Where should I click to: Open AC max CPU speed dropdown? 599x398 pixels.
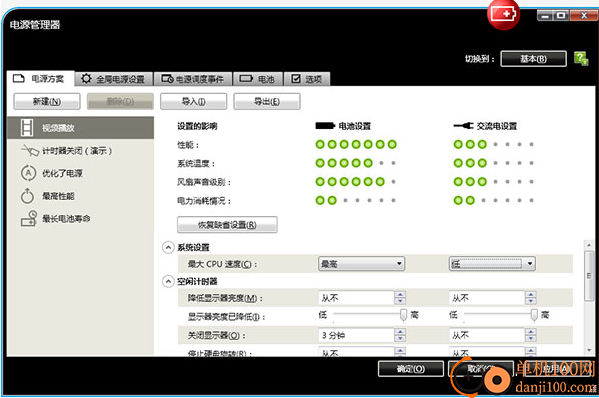[x=492, y=264]
